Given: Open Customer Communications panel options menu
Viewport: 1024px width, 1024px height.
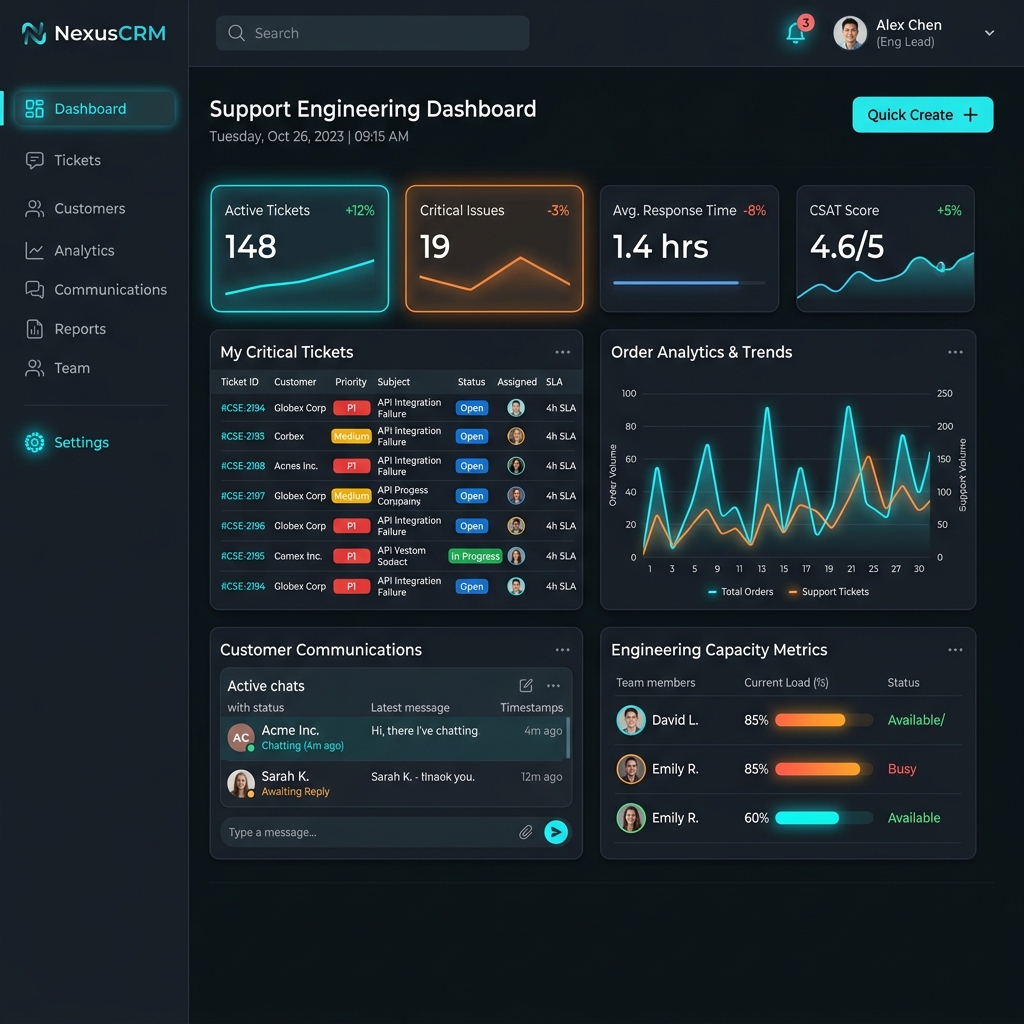Looking at the screenshot, I should pos(562,650).
